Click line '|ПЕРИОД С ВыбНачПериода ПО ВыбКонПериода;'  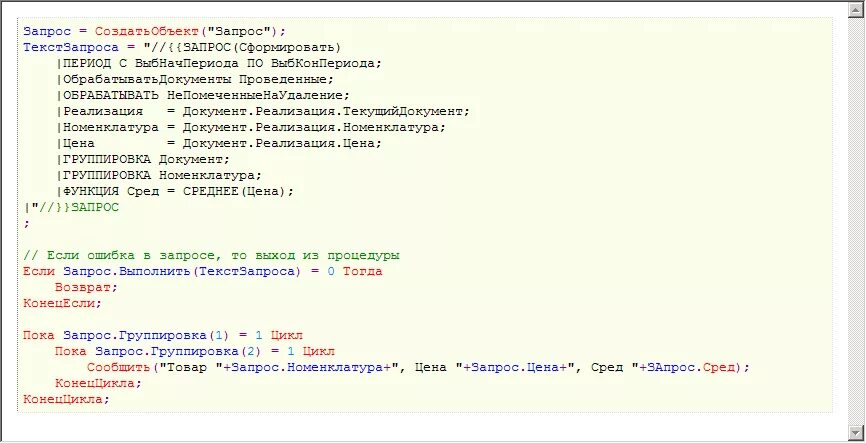coord(219,63)
